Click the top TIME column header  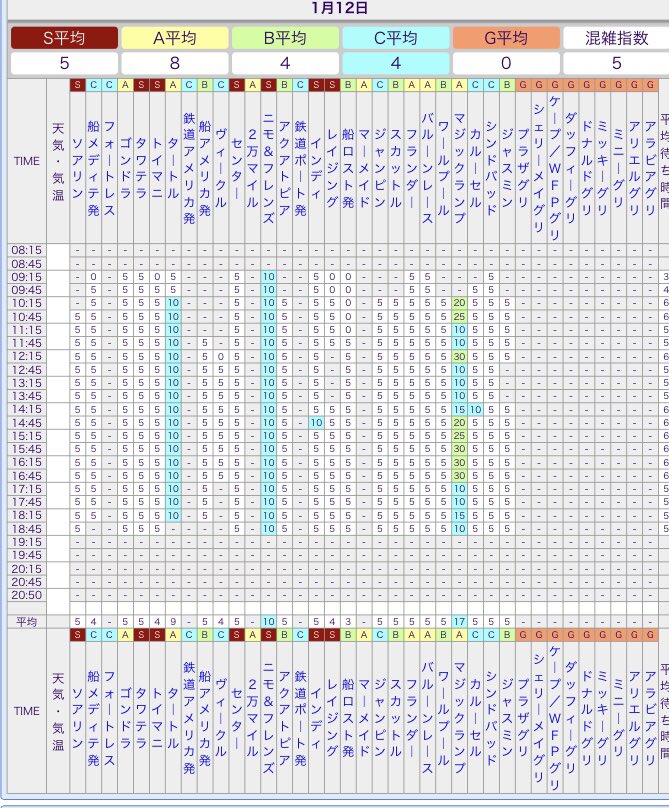point(27,161)
